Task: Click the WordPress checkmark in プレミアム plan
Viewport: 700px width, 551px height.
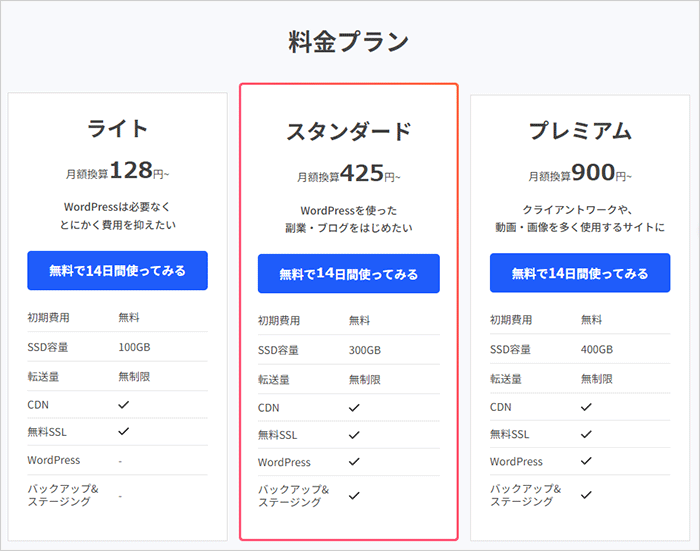Action: (586, 461)
